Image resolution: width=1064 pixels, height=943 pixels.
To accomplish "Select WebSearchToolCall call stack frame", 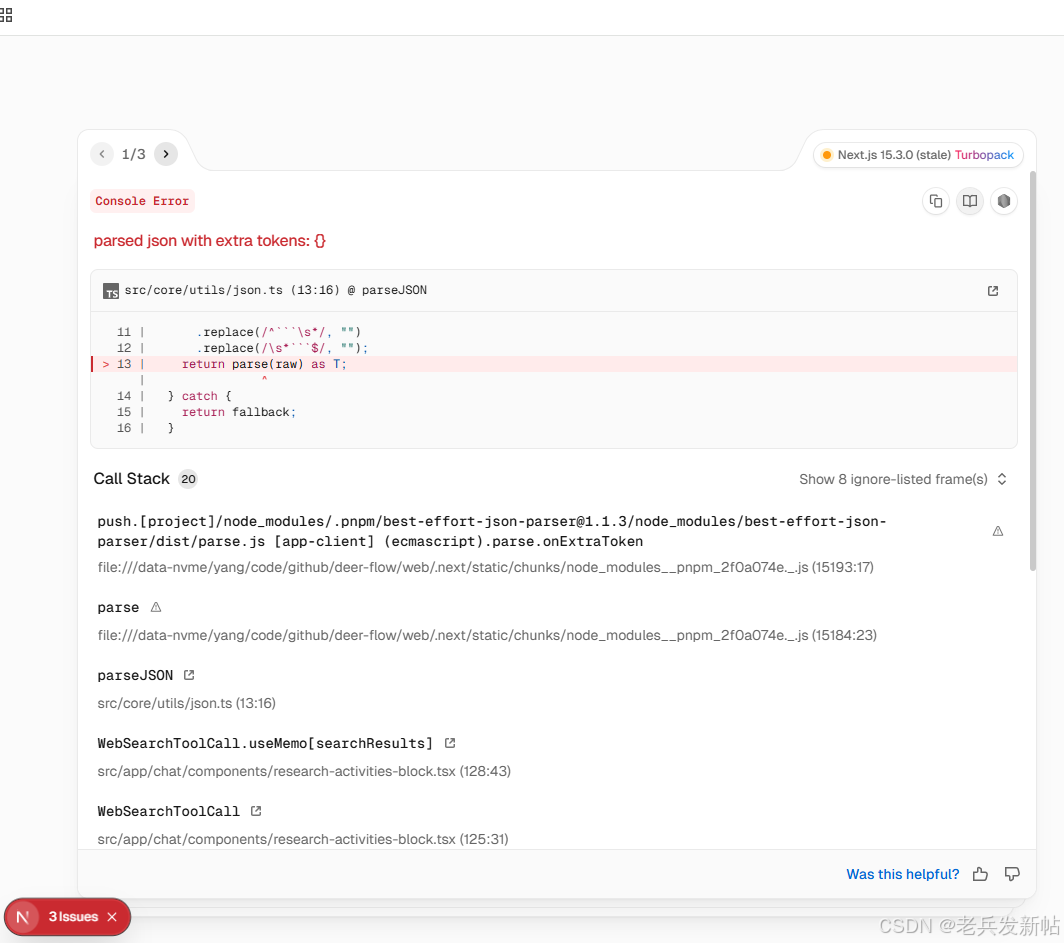I will point(168,811).
